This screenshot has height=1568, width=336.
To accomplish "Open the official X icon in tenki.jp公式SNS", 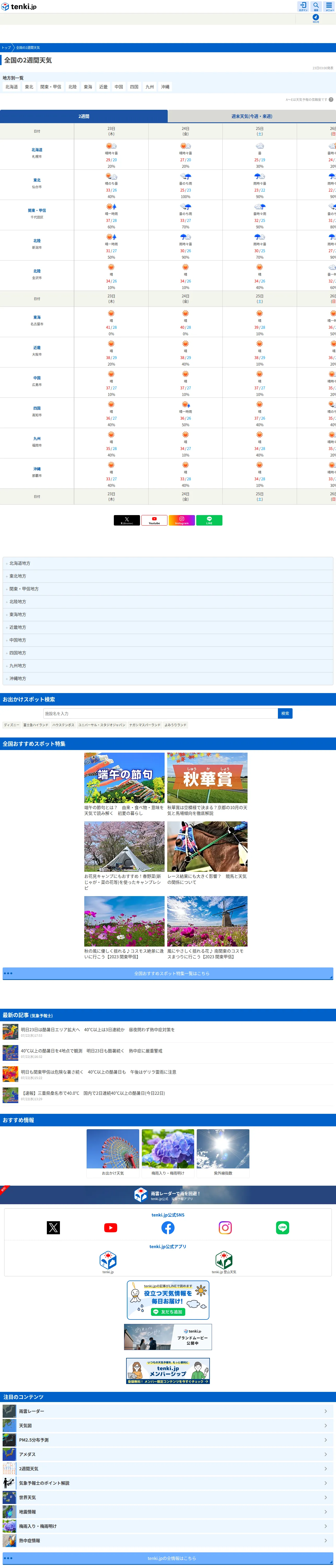I will coord(54,1228).
